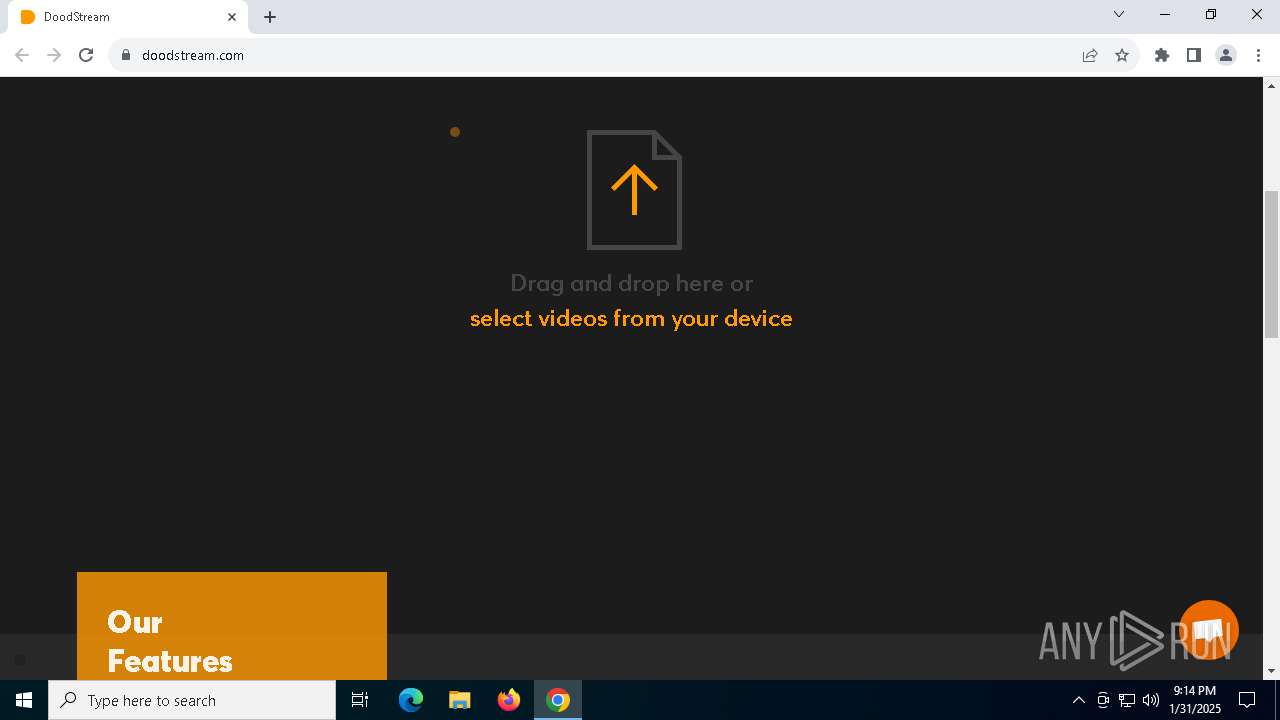Click scrollbar down arrow

click(1272, 671)
